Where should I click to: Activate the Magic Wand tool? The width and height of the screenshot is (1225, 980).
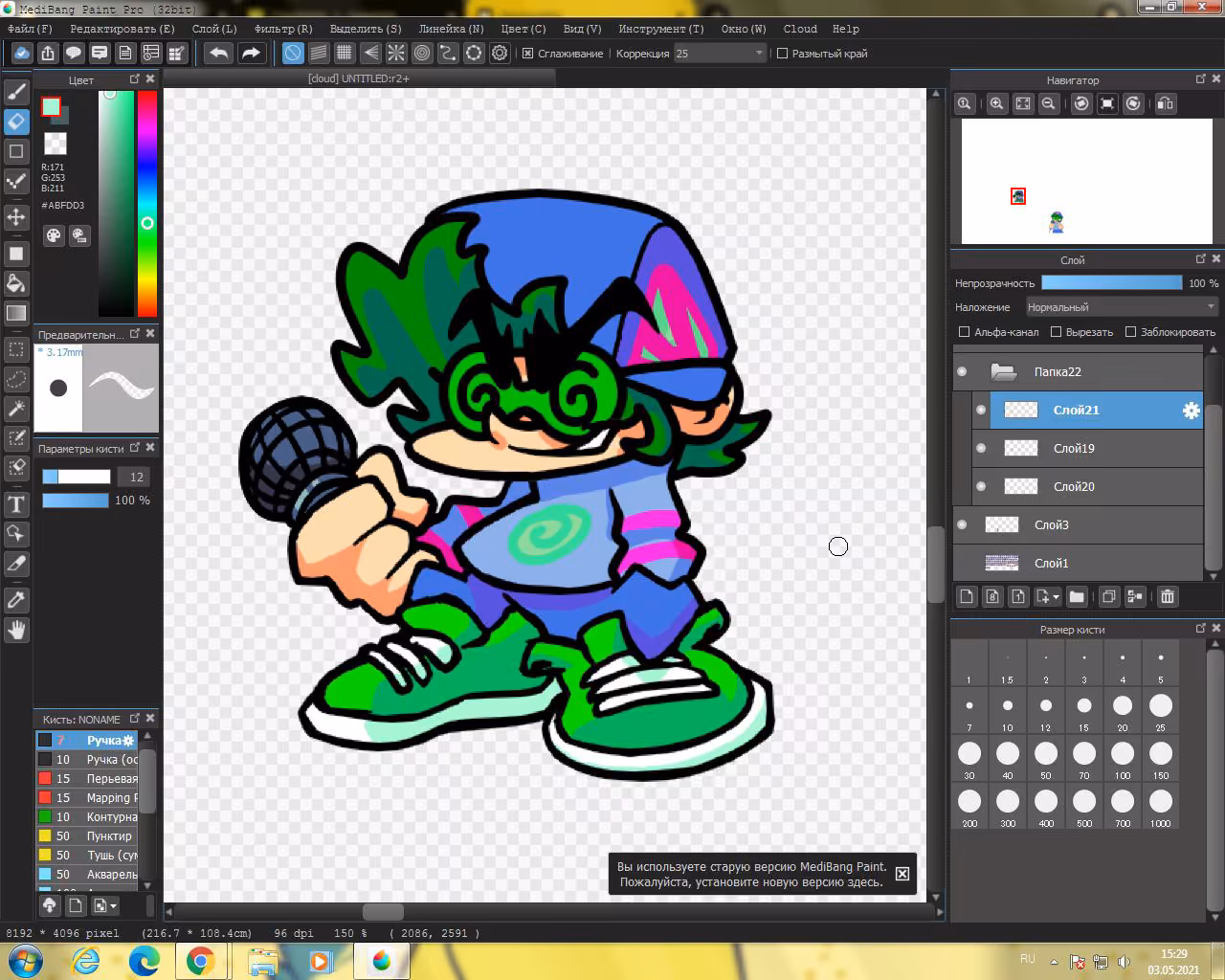16,409
